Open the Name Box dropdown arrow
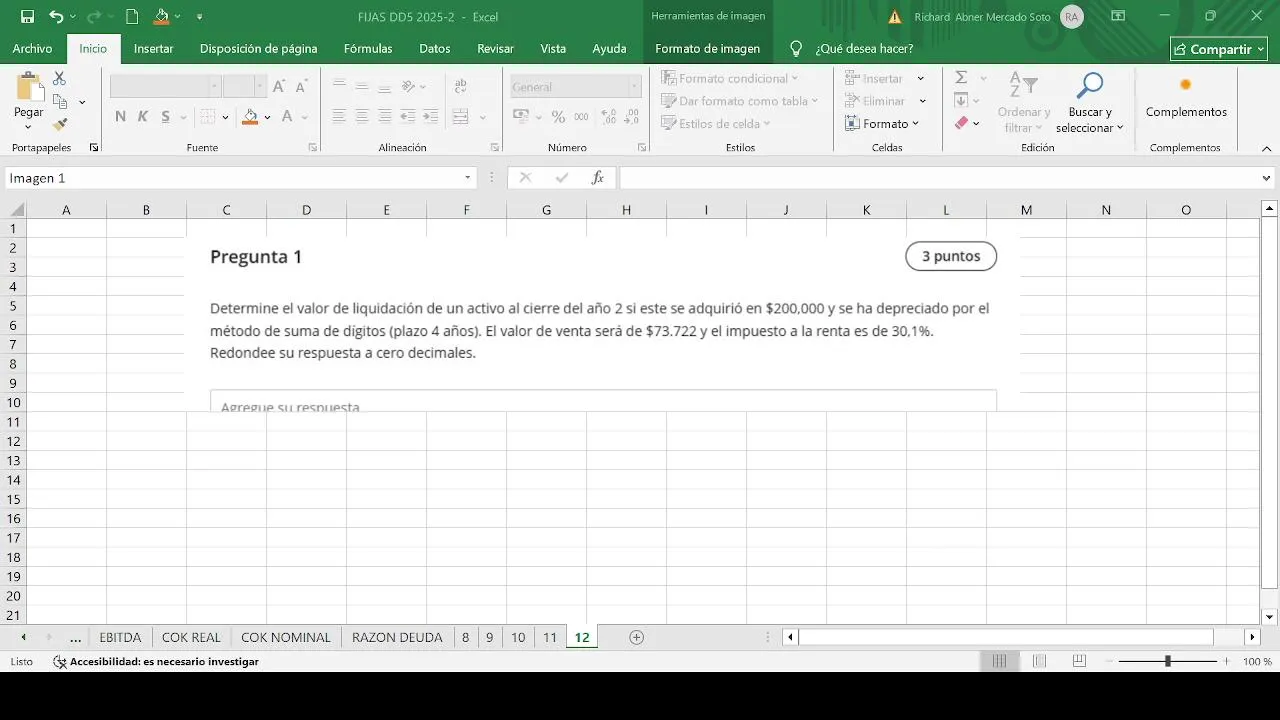The width and height of the screenshot is (1280, 720). tap(467, 178)
